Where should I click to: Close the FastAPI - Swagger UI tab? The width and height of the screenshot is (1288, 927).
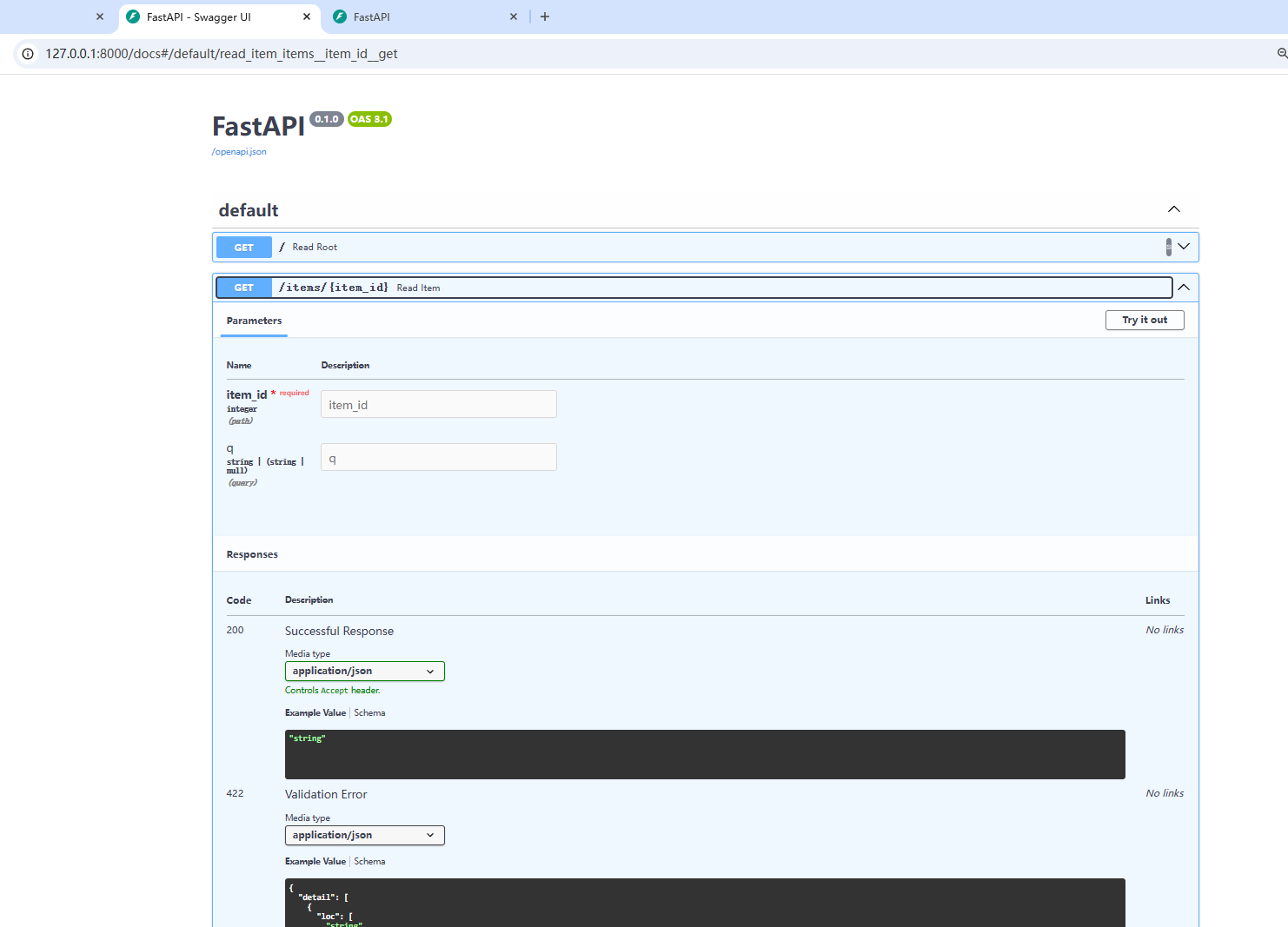pos(307,17)
